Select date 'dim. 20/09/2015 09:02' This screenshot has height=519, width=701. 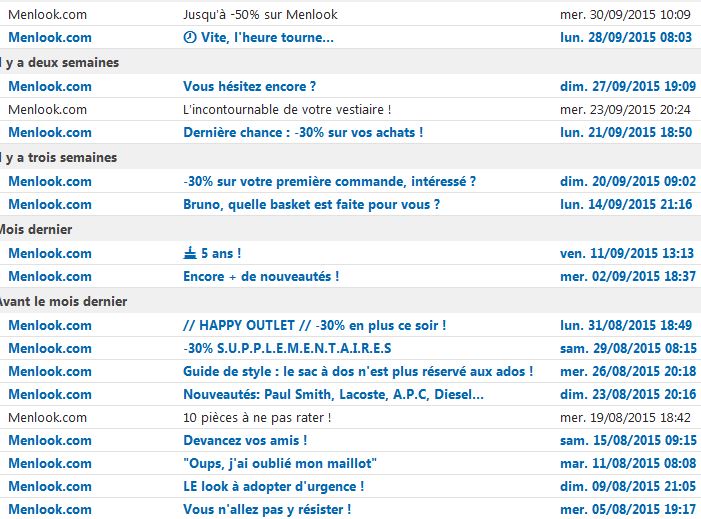pyautogui.click(x=628, y=181)
